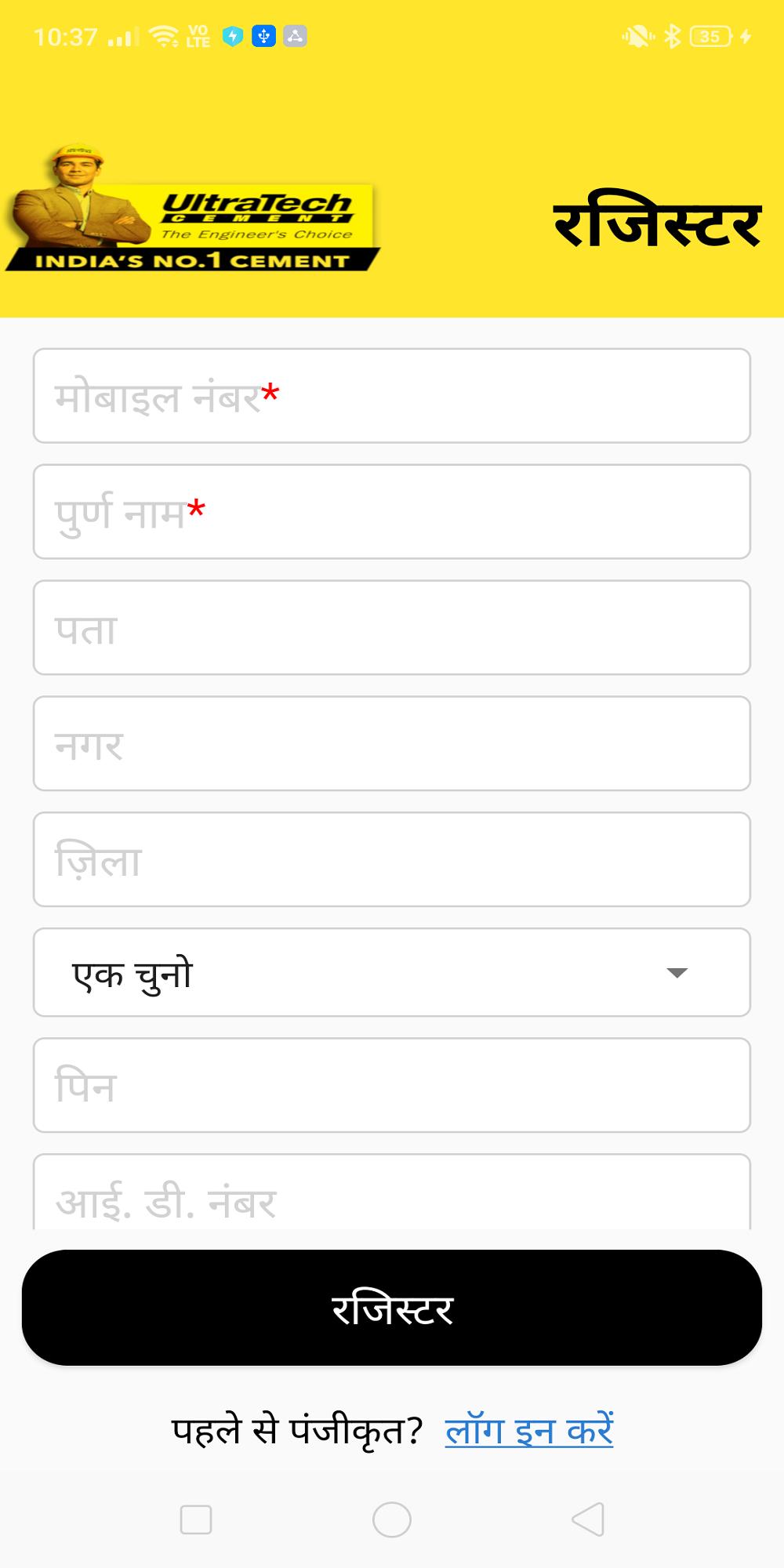Select the नगर city field

pos(392,744)
